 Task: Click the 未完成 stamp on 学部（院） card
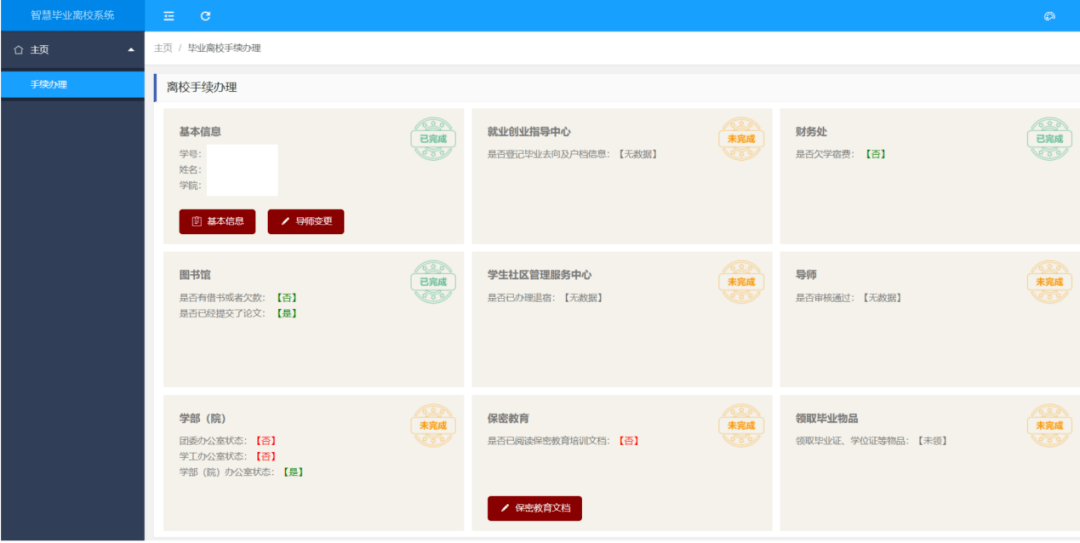pyautogui.click(x=433, y=425)
